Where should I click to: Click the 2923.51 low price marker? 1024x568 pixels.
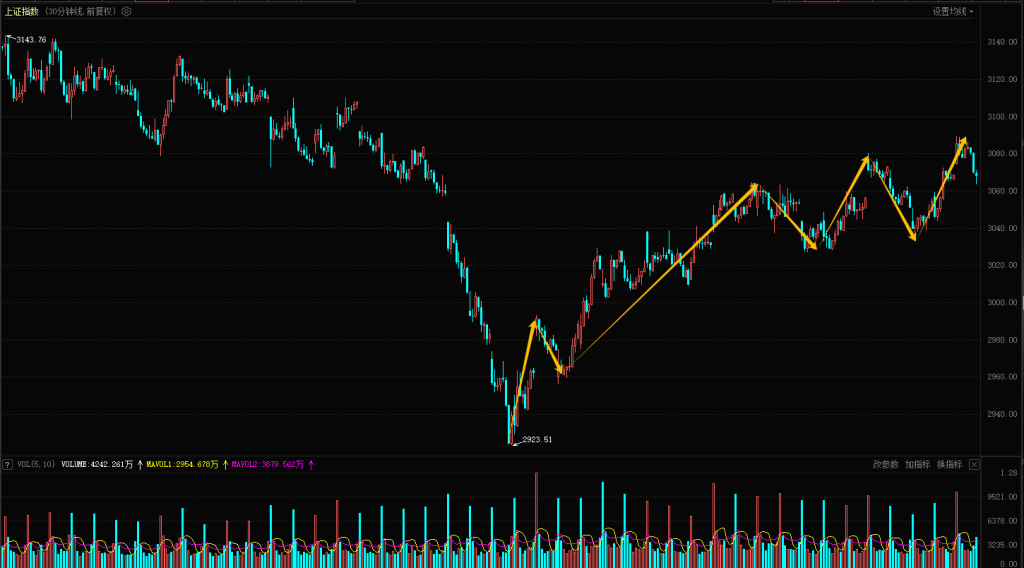(x=536, y=439)
